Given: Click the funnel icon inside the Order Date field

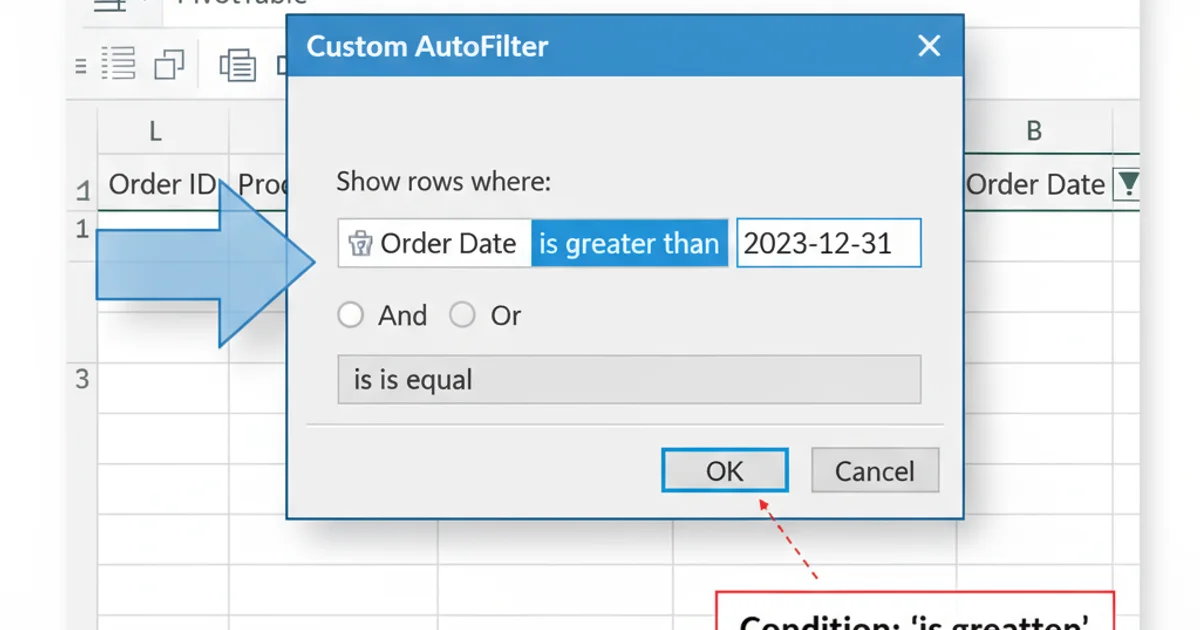Looking at the screenshot, I should [x=360, y=243].
